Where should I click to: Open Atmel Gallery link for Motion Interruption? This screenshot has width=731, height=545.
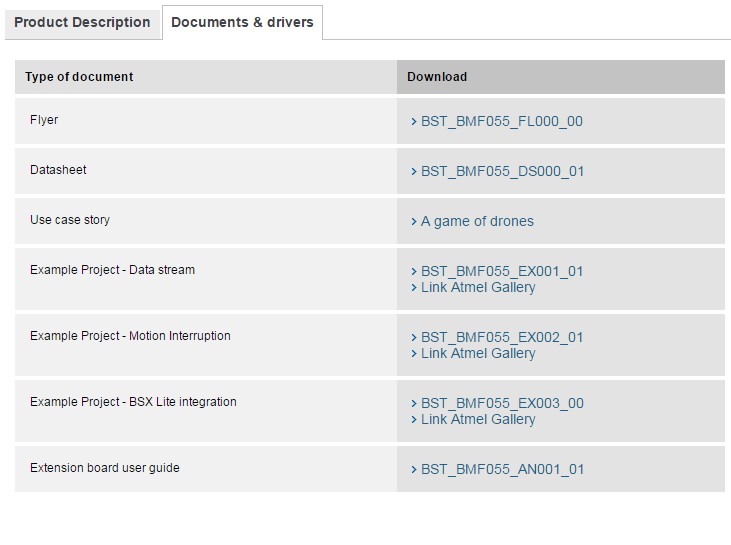pyautogui.click(x=478, y=353)
